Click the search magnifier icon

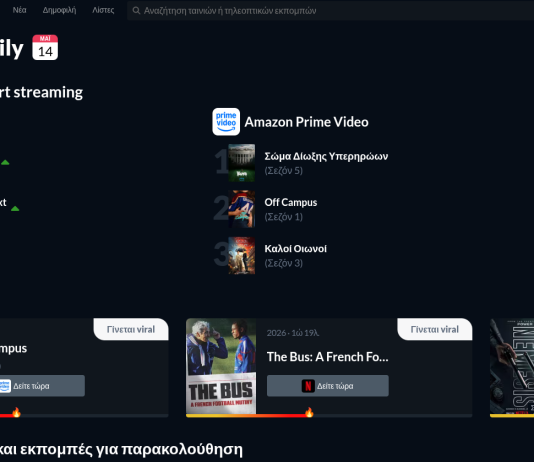pos(136,11)
